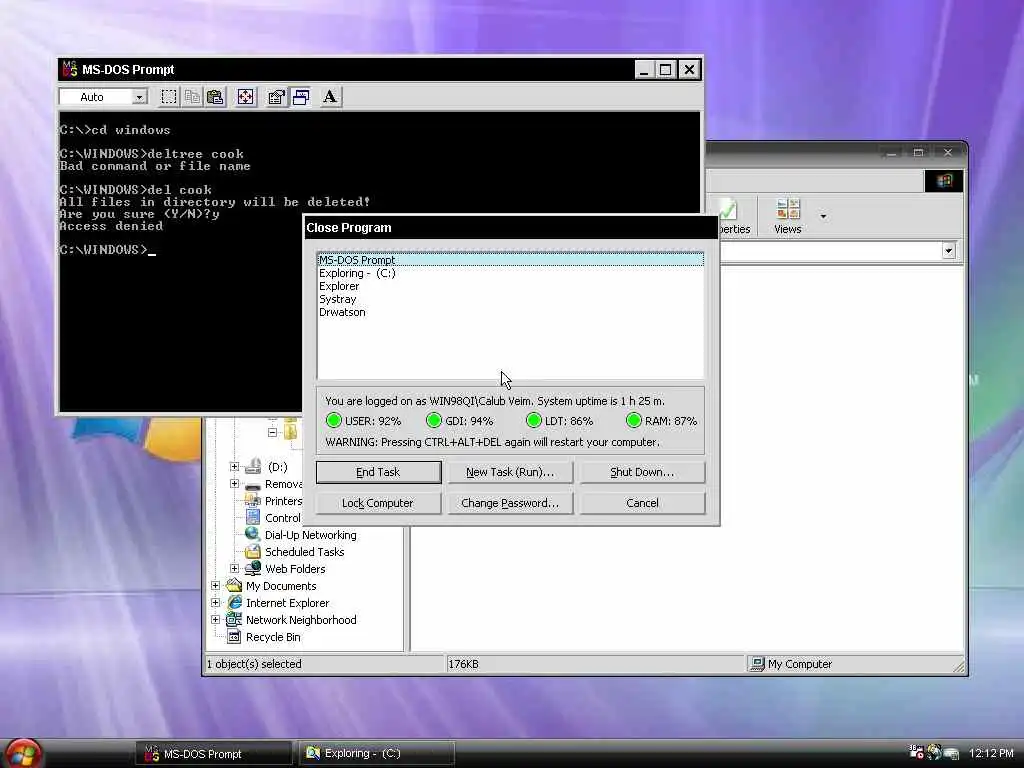
Task: Click the Shut Down... button
Action: pyautogui.click(x=642, y=472)
